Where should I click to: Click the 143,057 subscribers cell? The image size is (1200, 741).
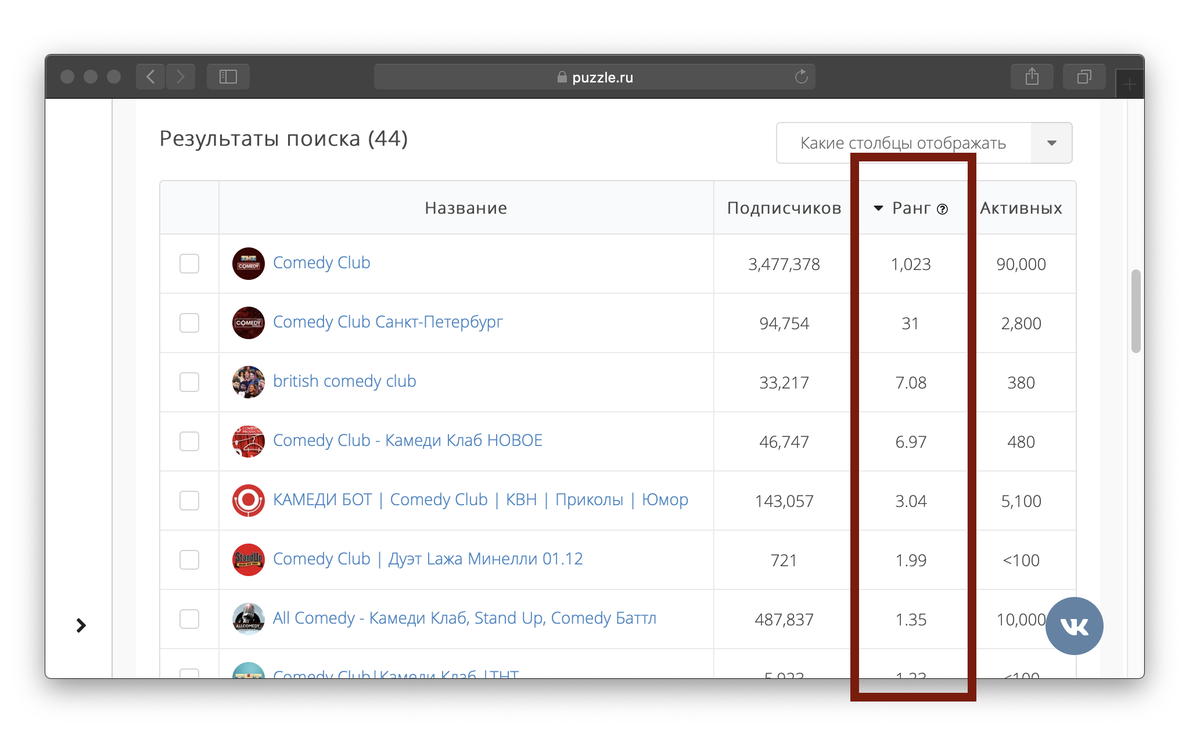[x=784, y=500]
